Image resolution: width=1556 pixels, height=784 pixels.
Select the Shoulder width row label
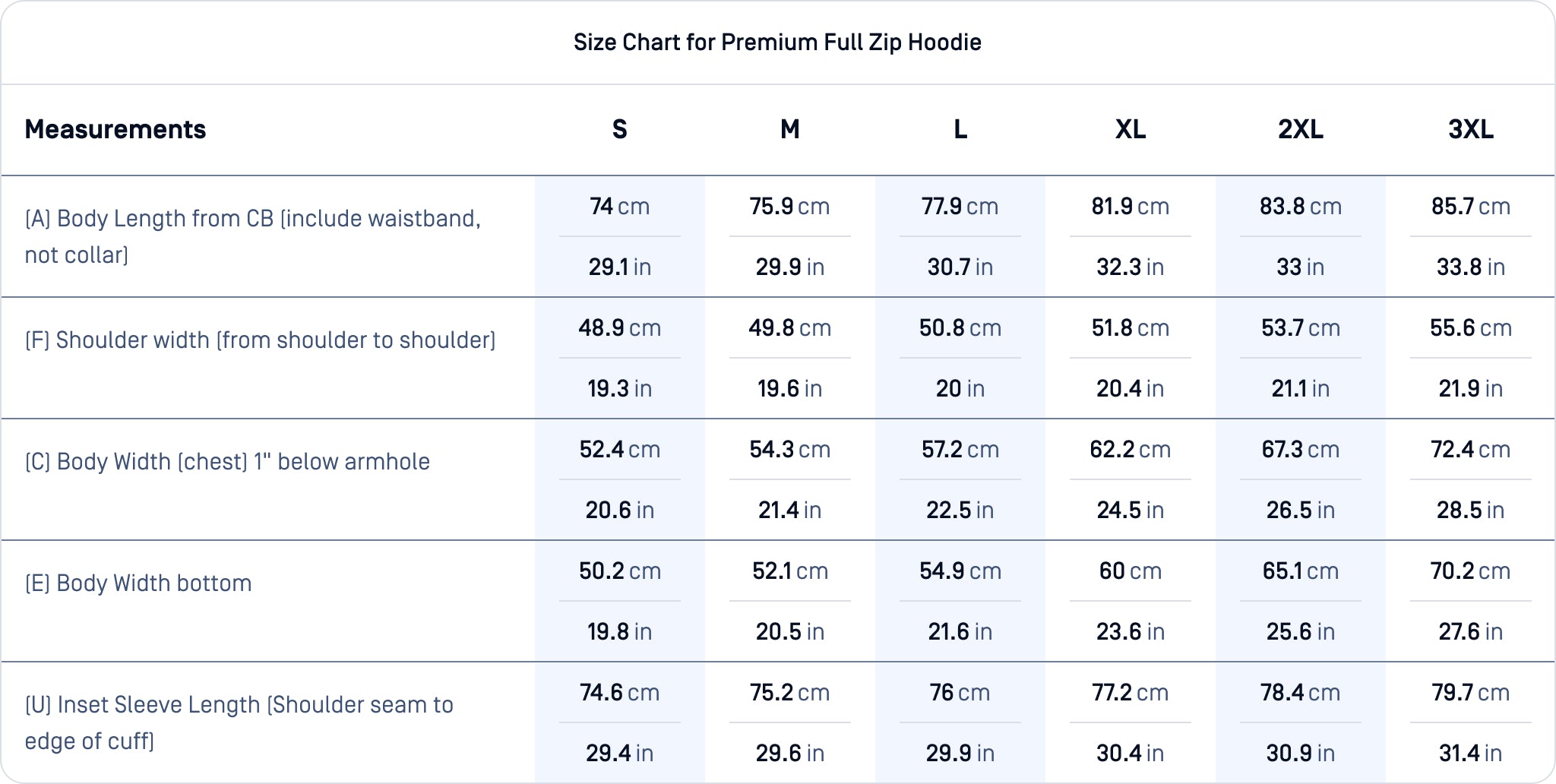[x=260, y=340]
